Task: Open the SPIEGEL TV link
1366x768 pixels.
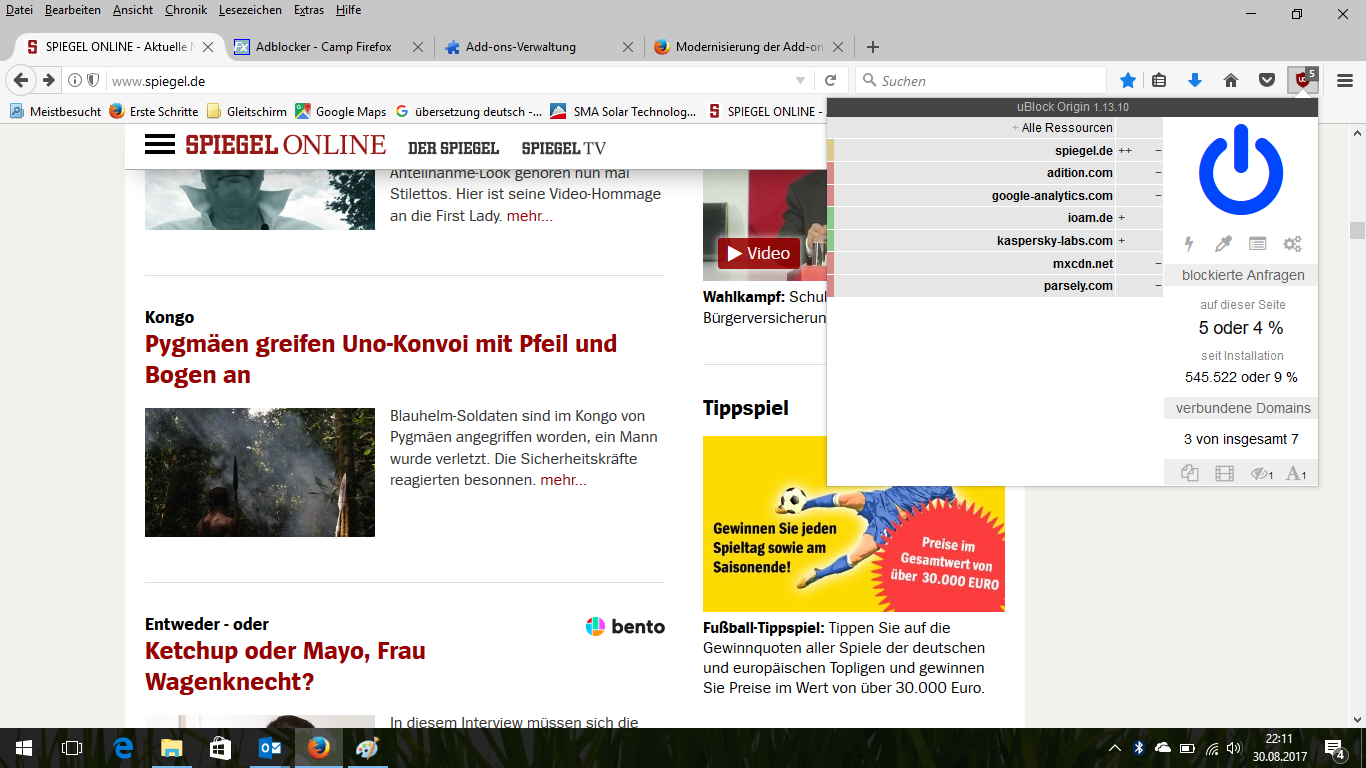Action: (x=564, y=148)
